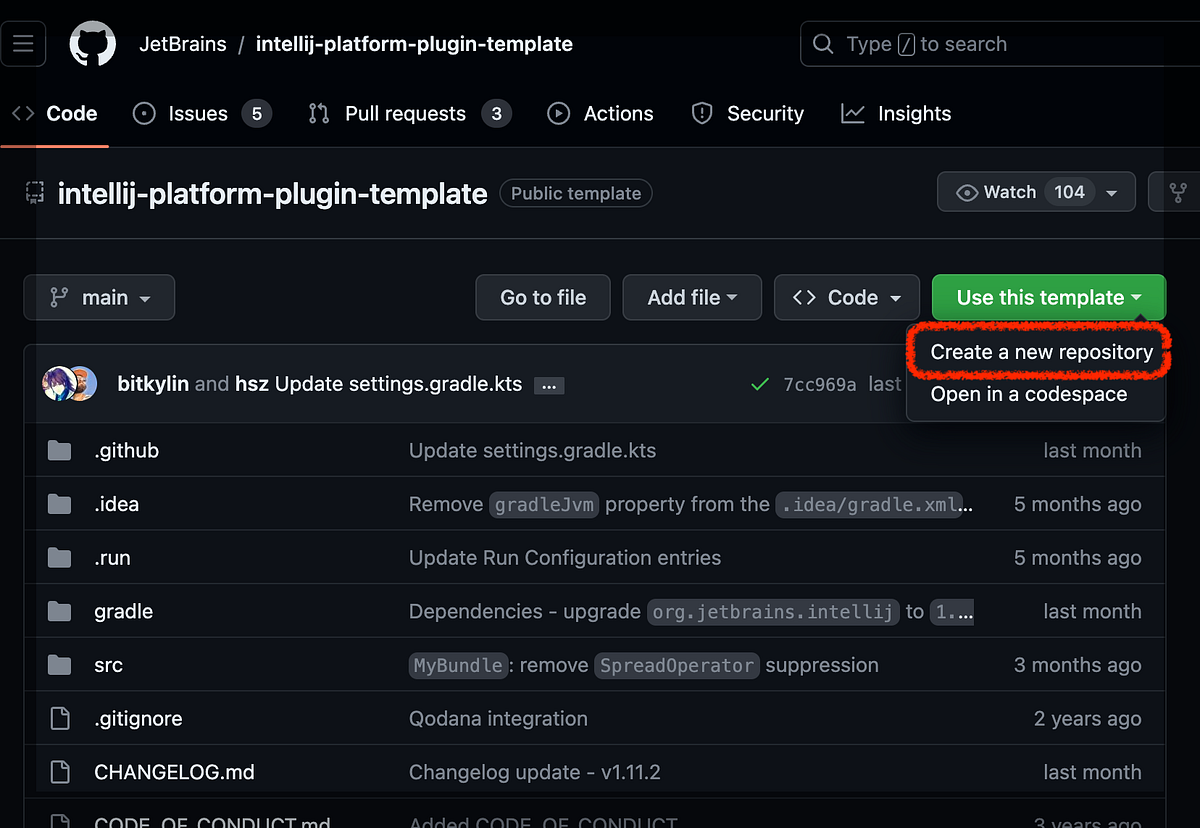
Task: Open the main branch dropdown
Action: [99, 297]
